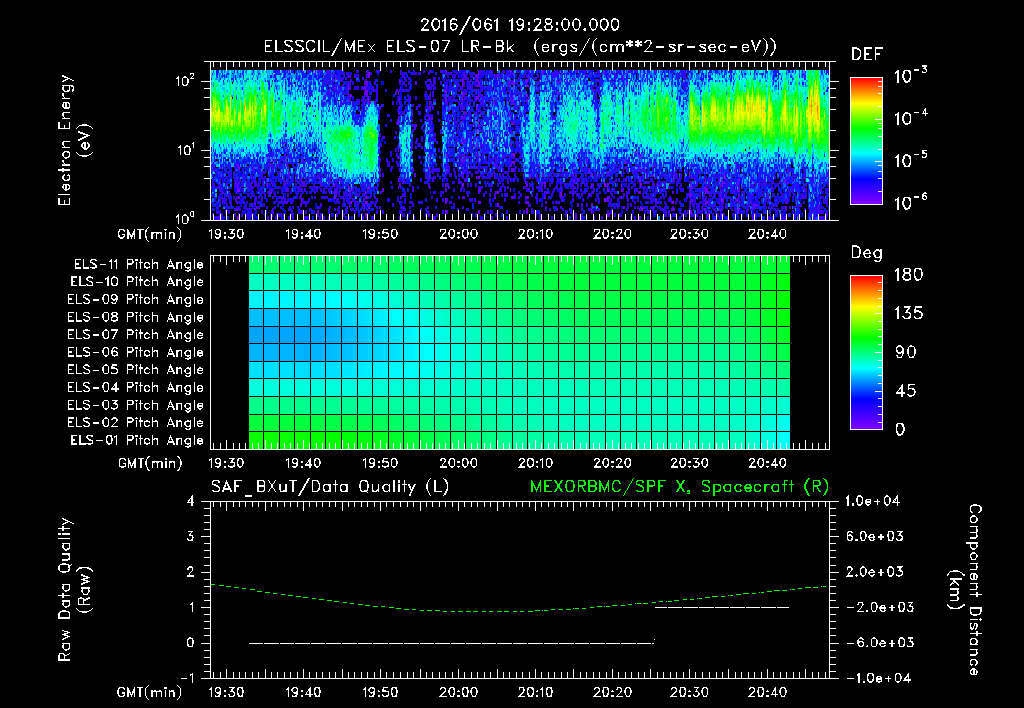Click the 20:00 tick label under spectrogram
Image resolution: width=1024 pixels, height=708 pixels.
tap(458, 234)
